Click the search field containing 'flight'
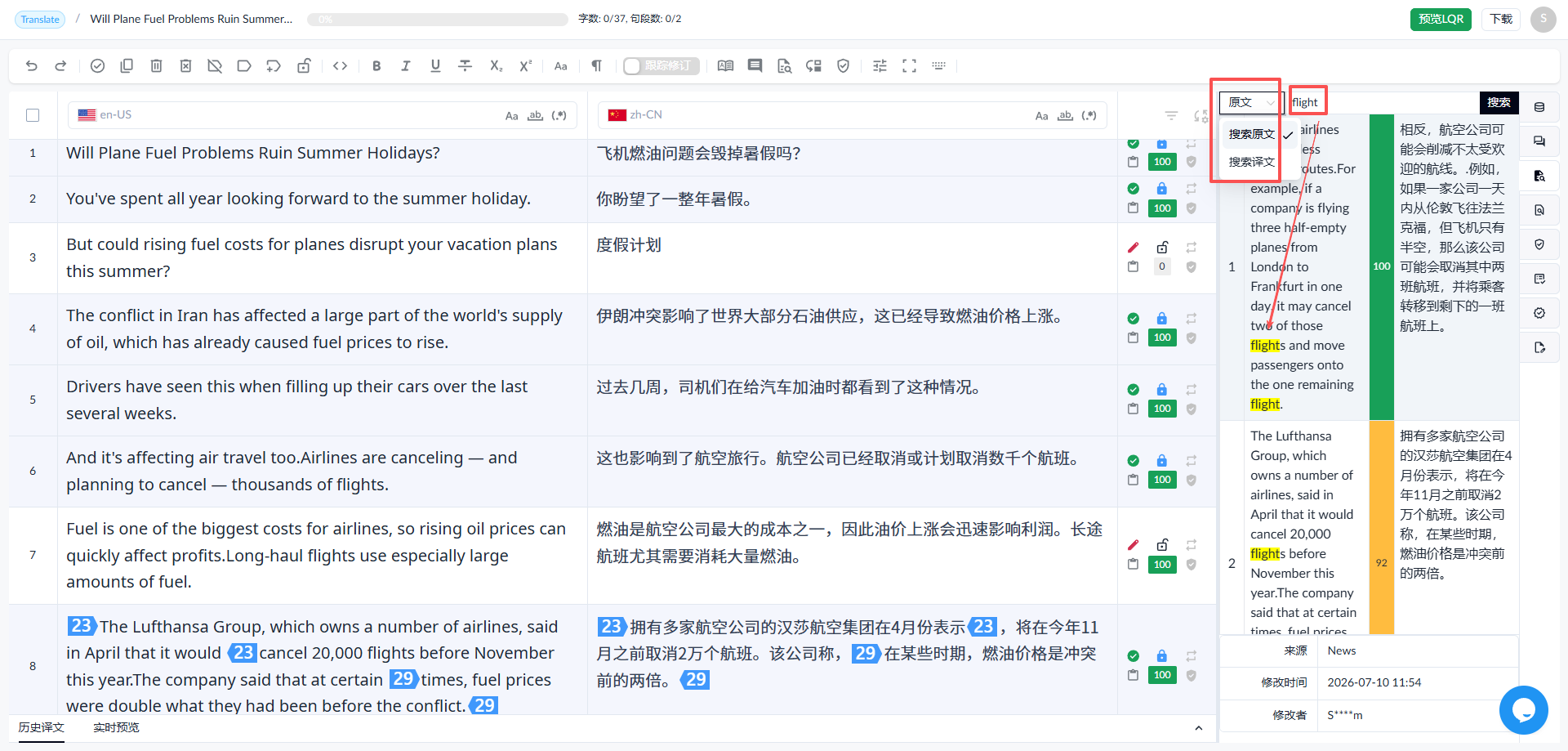 pyautogui.click(x=1384, y=102)
